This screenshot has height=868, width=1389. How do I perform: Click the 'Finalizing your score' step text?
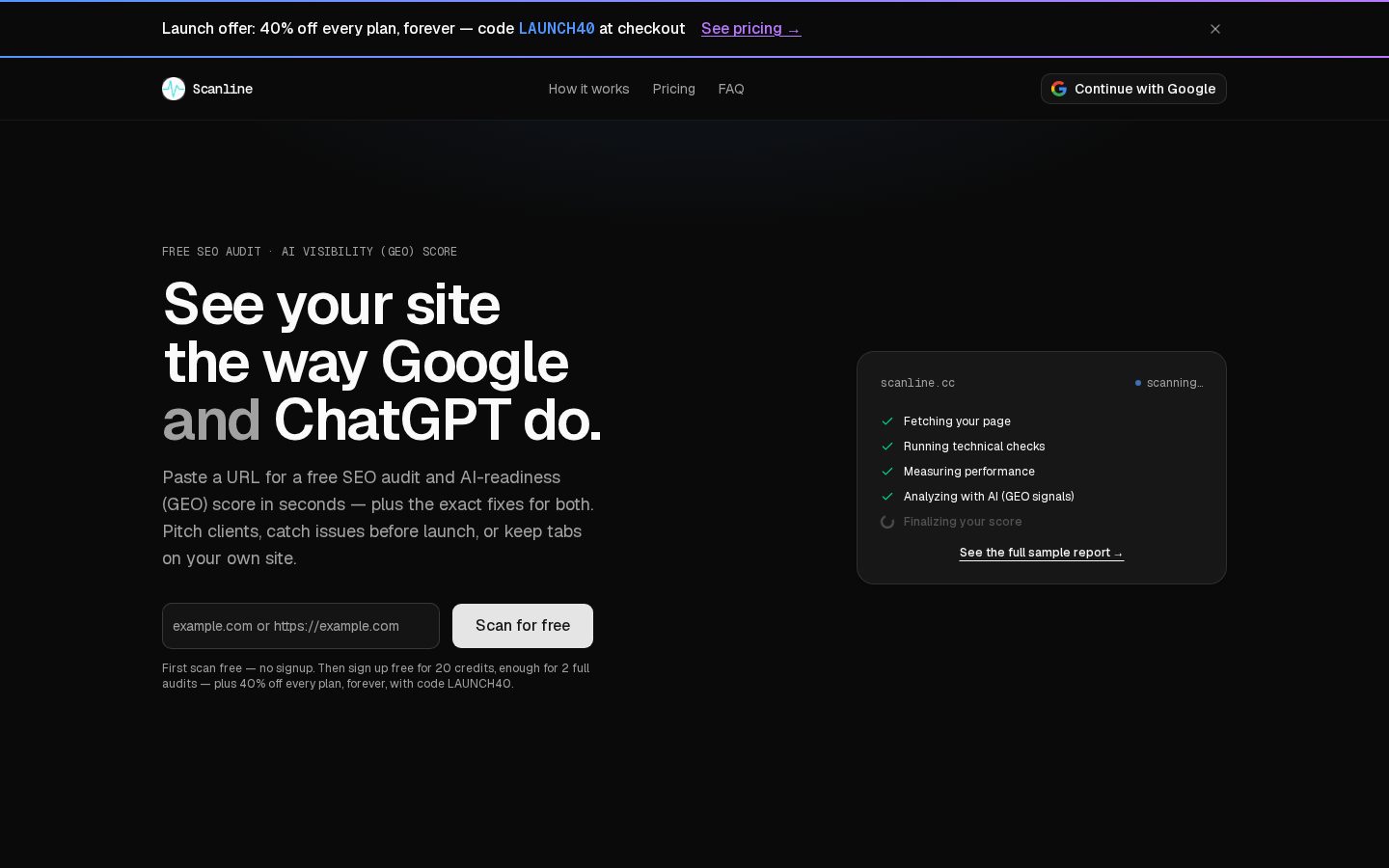click(x=963, y=522)
